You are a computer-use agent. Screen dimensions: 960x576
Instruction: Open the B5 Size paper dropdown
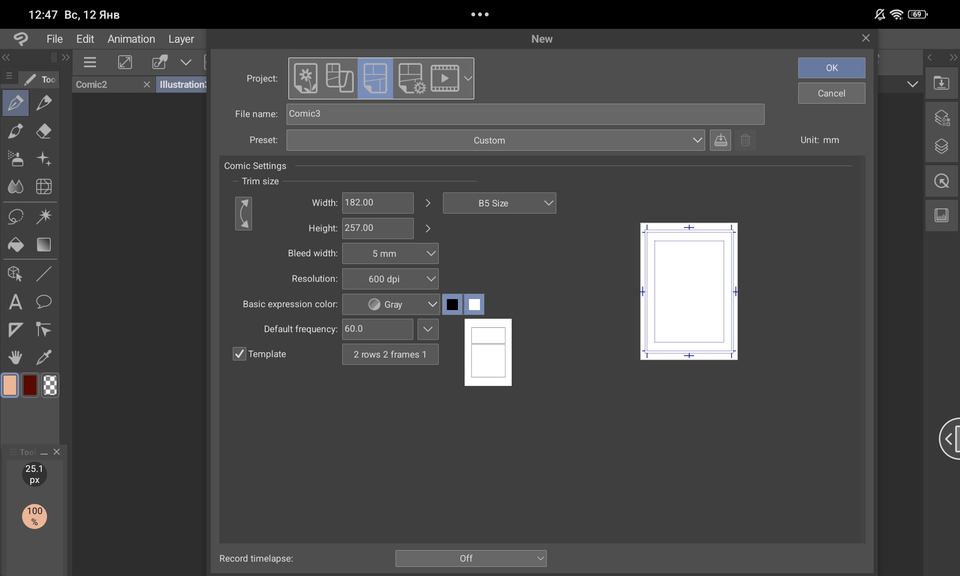(x=500, y=203)
